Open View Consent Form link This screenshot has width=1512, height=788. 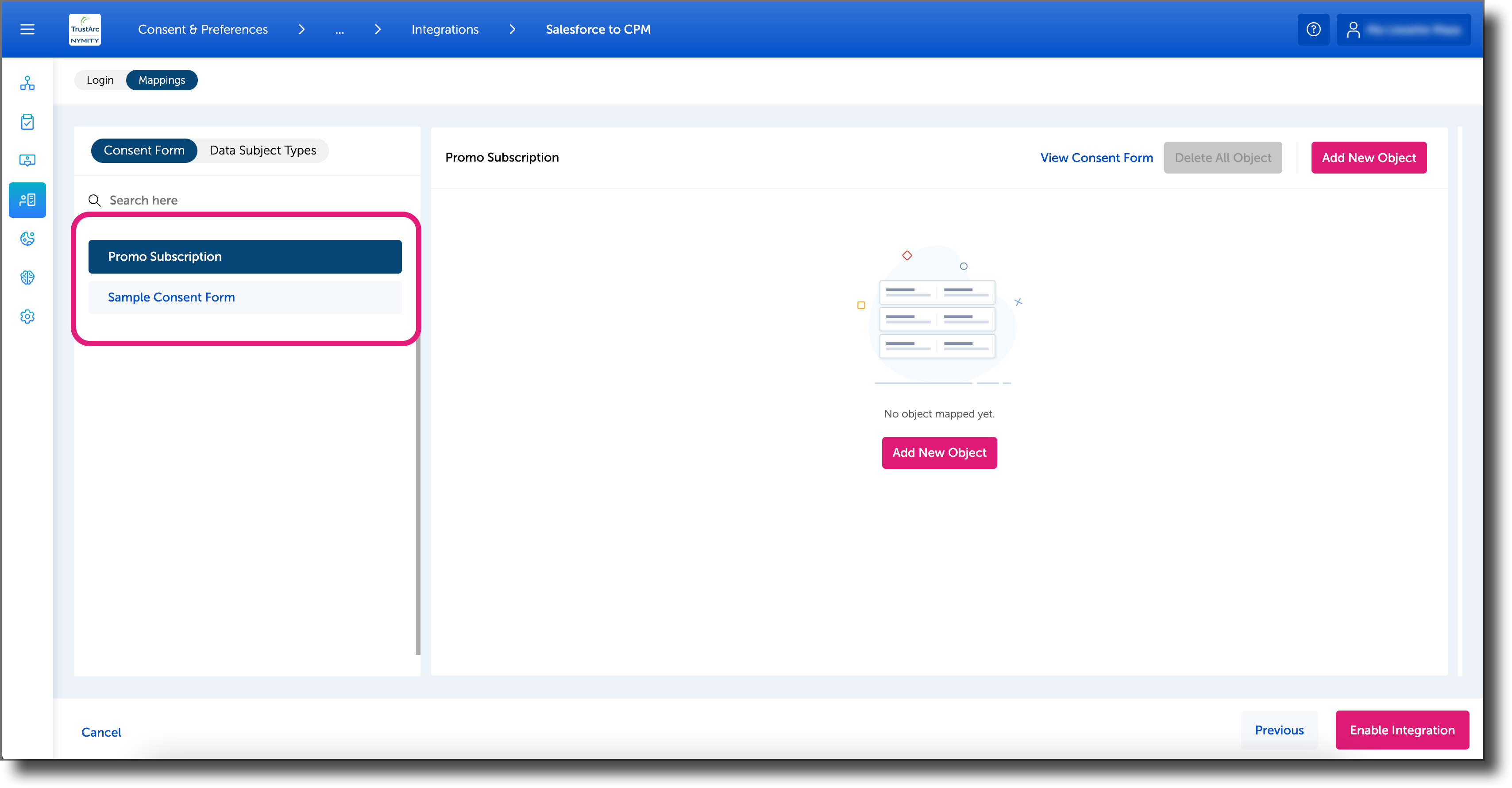click(1096, 157)
